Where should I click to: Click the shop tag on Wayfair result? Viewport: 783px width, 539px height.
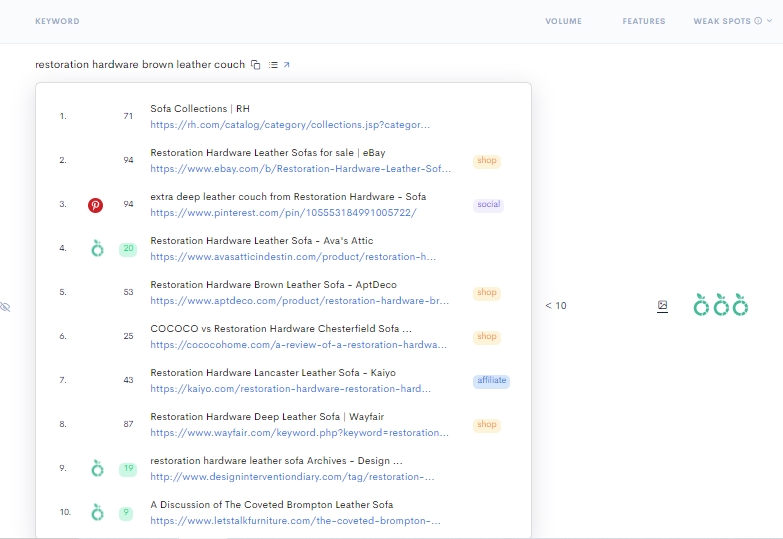[487, 425]
